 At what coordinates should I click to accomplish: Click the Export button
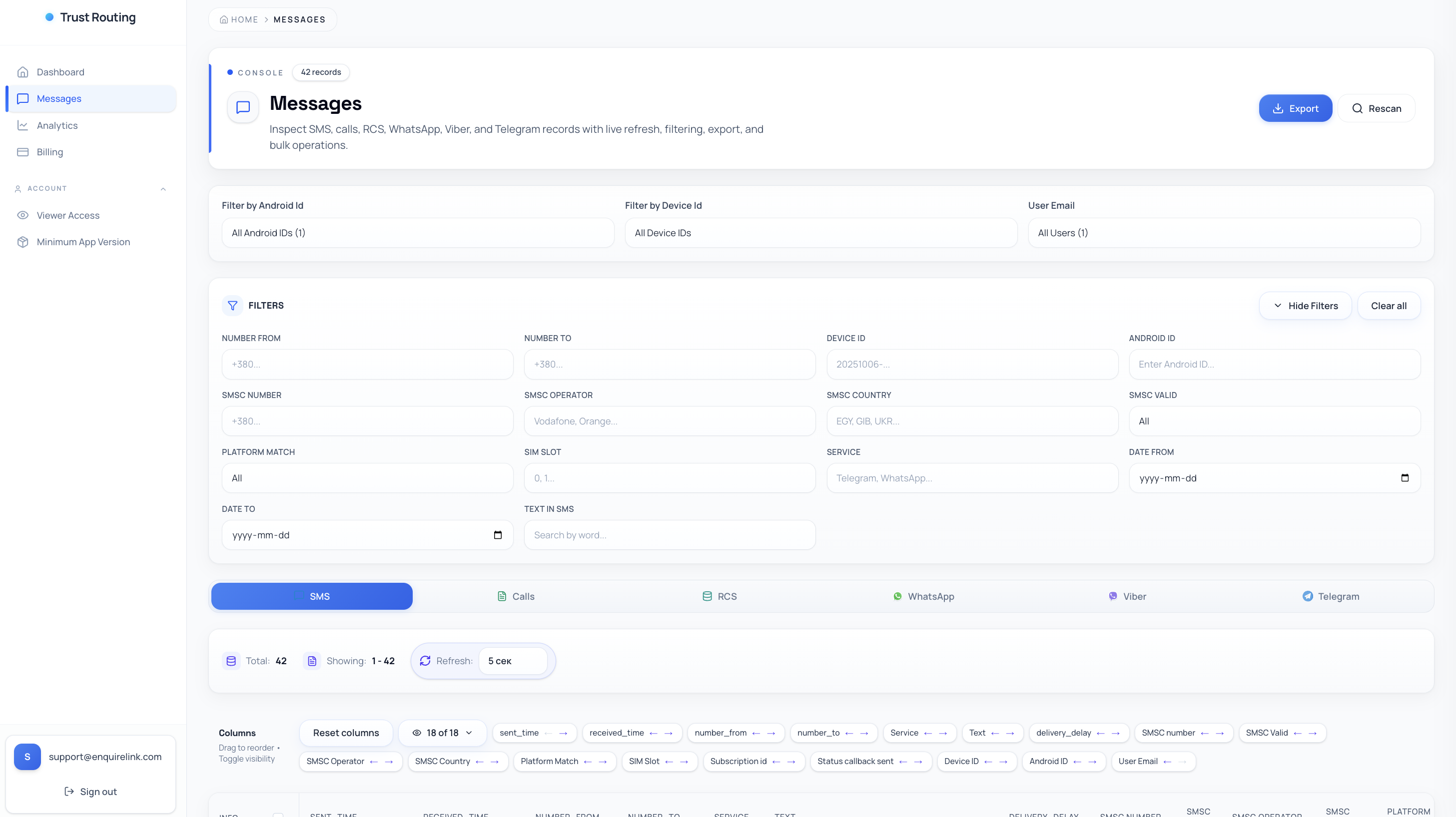tap(1295, 108)
